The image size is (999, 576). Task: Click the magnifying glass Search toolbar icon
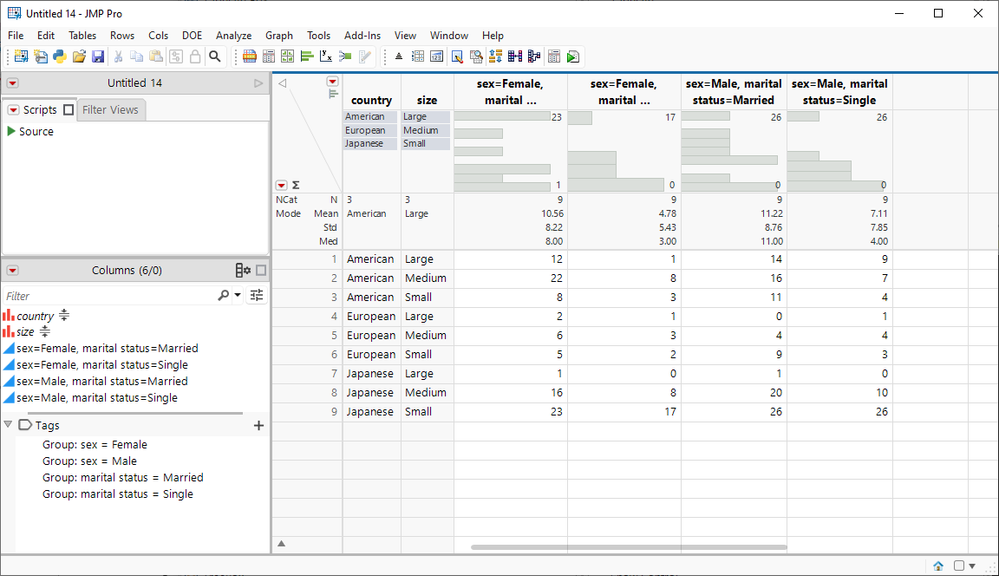pyautogui.click(x=214, y=57)
